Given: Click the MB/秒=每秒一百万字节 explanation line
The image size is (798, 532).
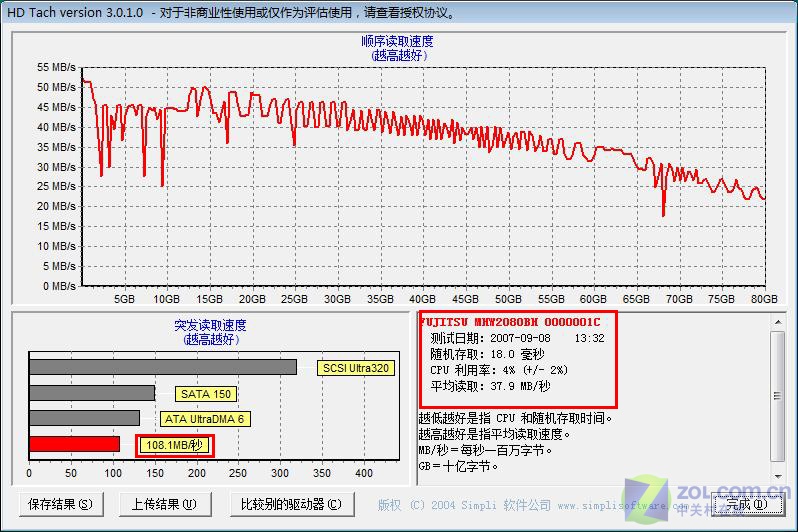Looking at the screenshot, I should pos(485,450).
